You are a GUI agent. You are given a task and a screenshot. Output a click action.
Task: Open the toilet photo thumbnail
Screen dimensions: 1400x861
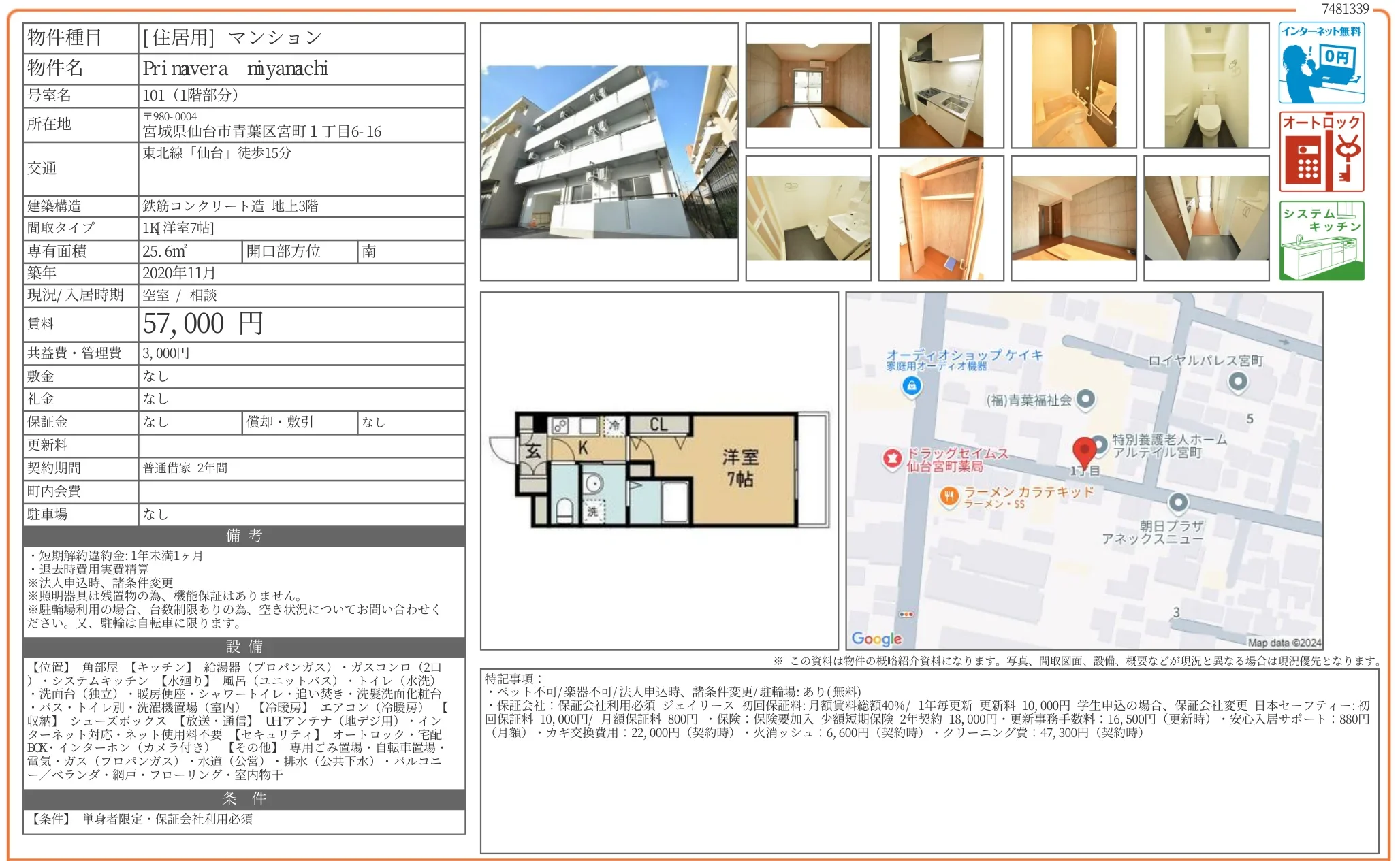tap(1206, 86)
